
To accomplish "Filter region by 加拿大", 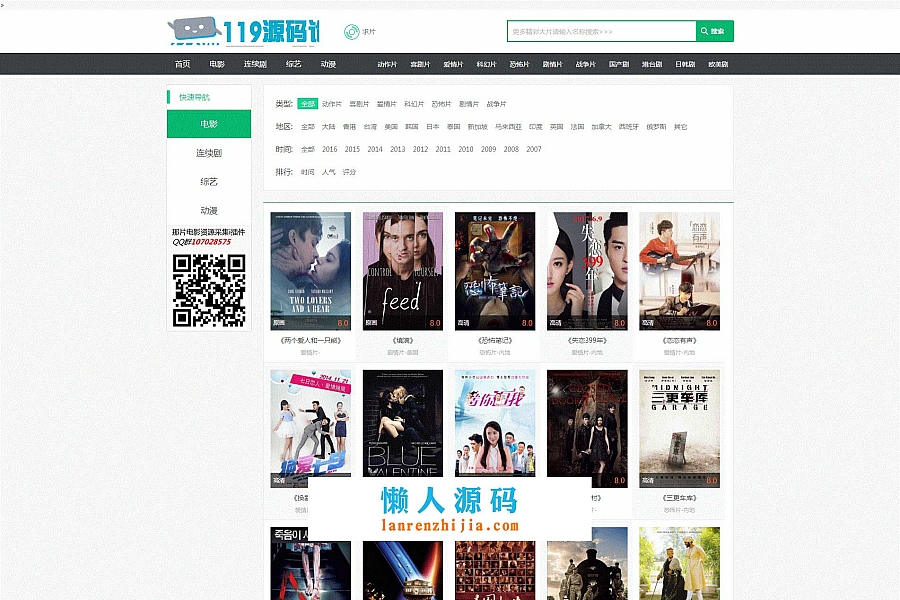I will pyautogui.click(x=602, y=127).
